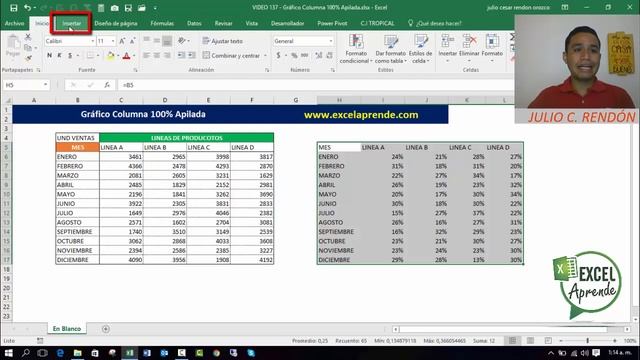Select the En Blanco sheet tab
Viewport: 640px width, 360px height.
tap(67, 329)
